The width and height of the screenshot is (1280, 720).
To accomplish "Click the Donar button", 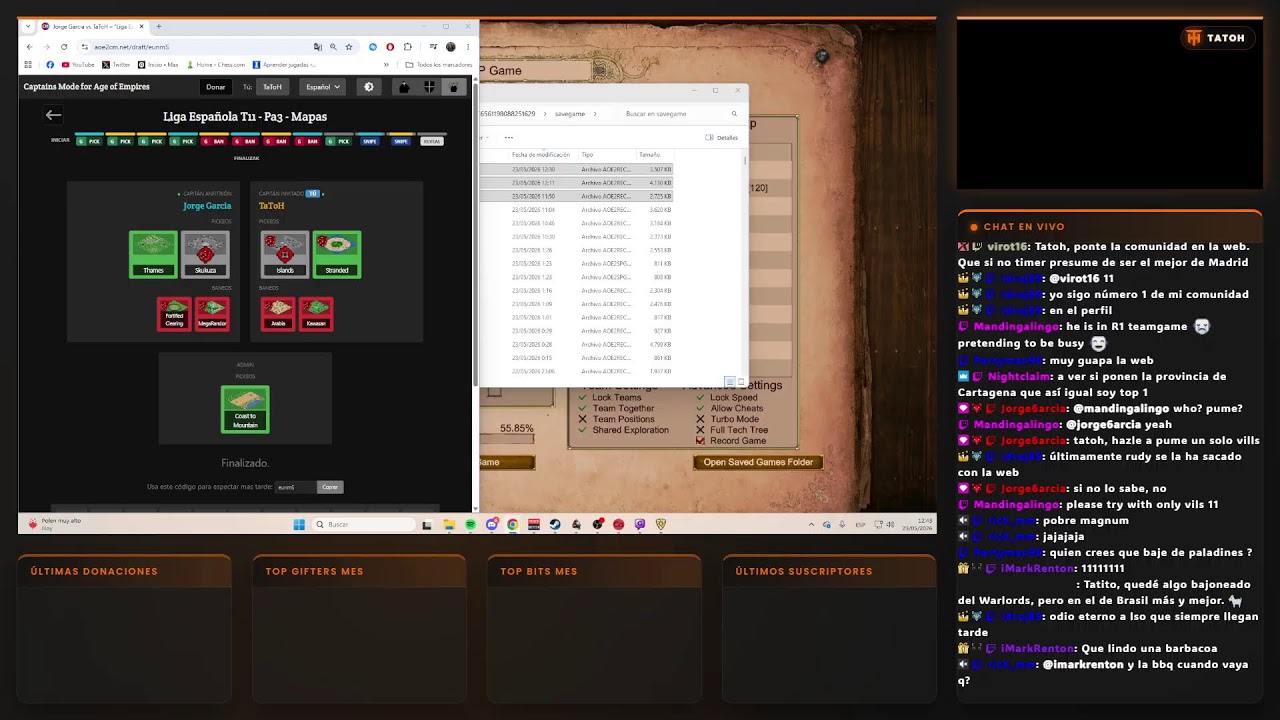I will pos(216,87).
